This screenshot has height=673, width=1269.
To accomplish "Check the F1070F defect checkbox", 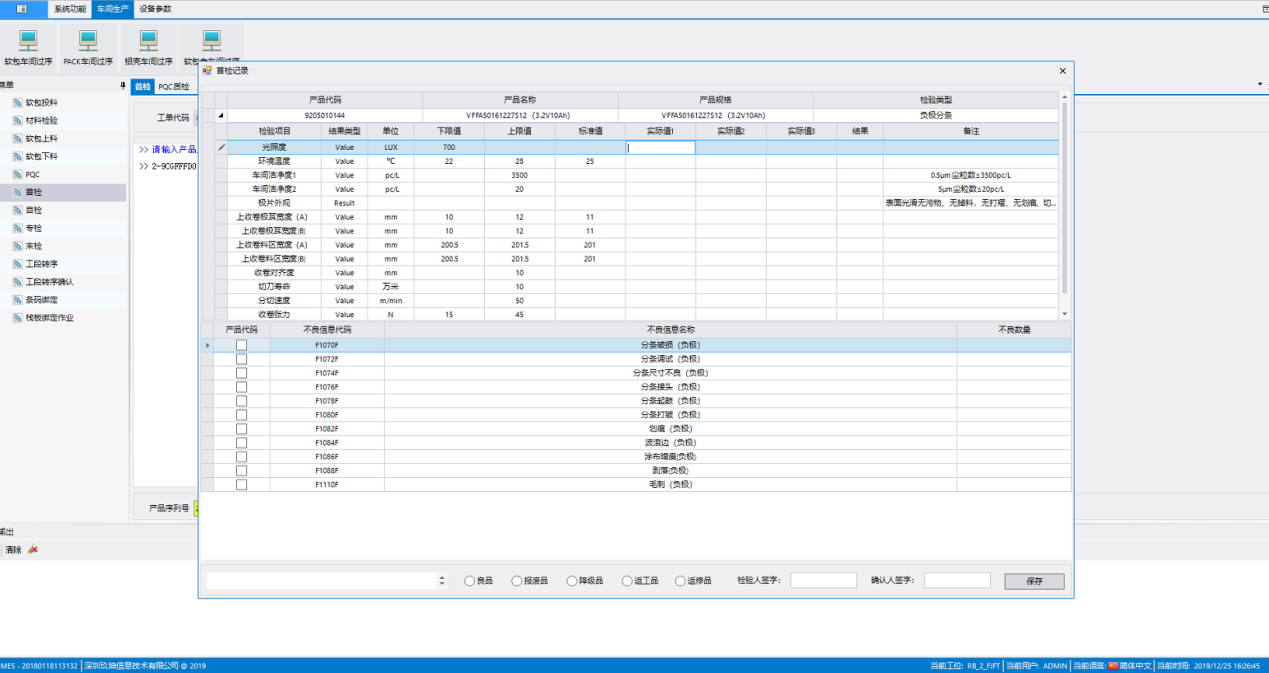I will click(x=241, y=345).
